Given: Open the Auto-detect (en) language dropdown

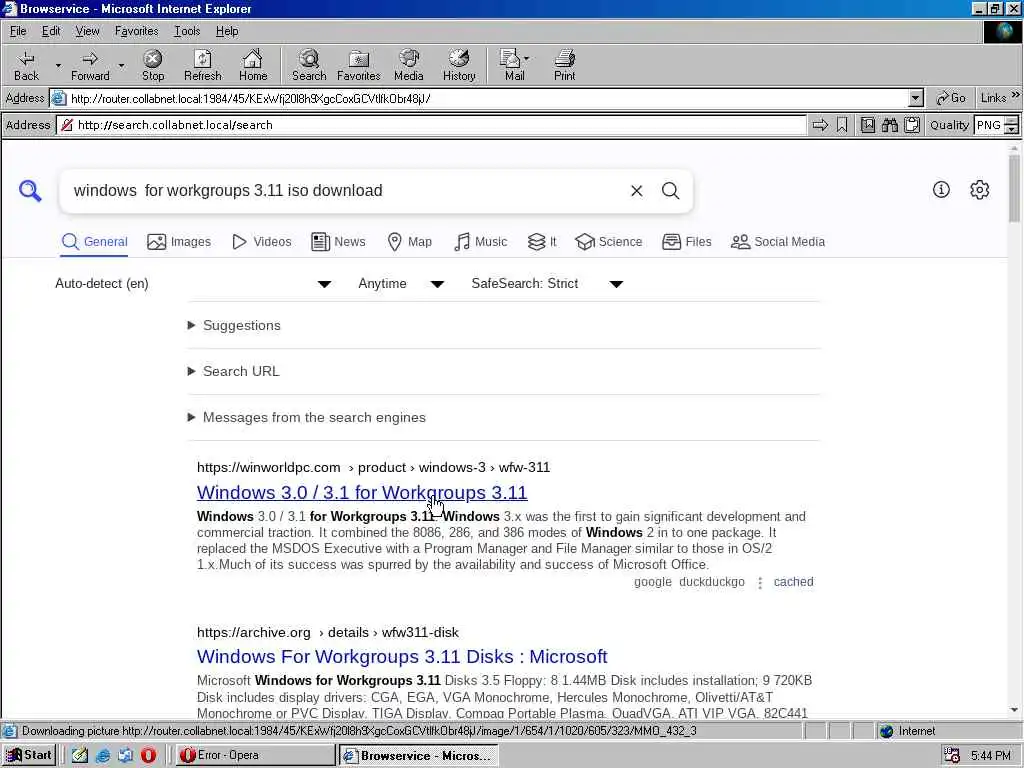Looking at the screenshot, I should [x=193, y=283].
